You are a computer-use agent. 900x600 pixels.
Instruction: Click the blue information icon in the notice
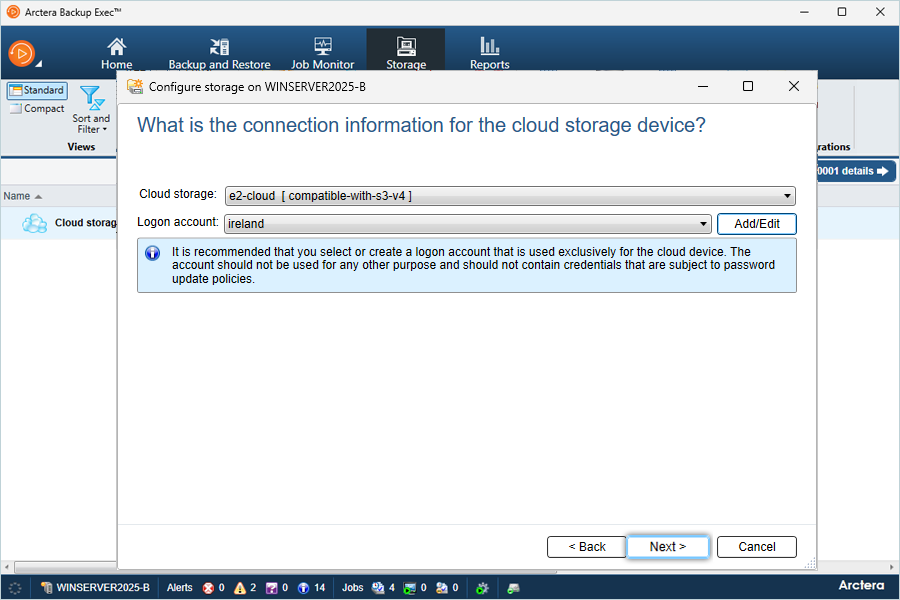click(x=153, y=253)
